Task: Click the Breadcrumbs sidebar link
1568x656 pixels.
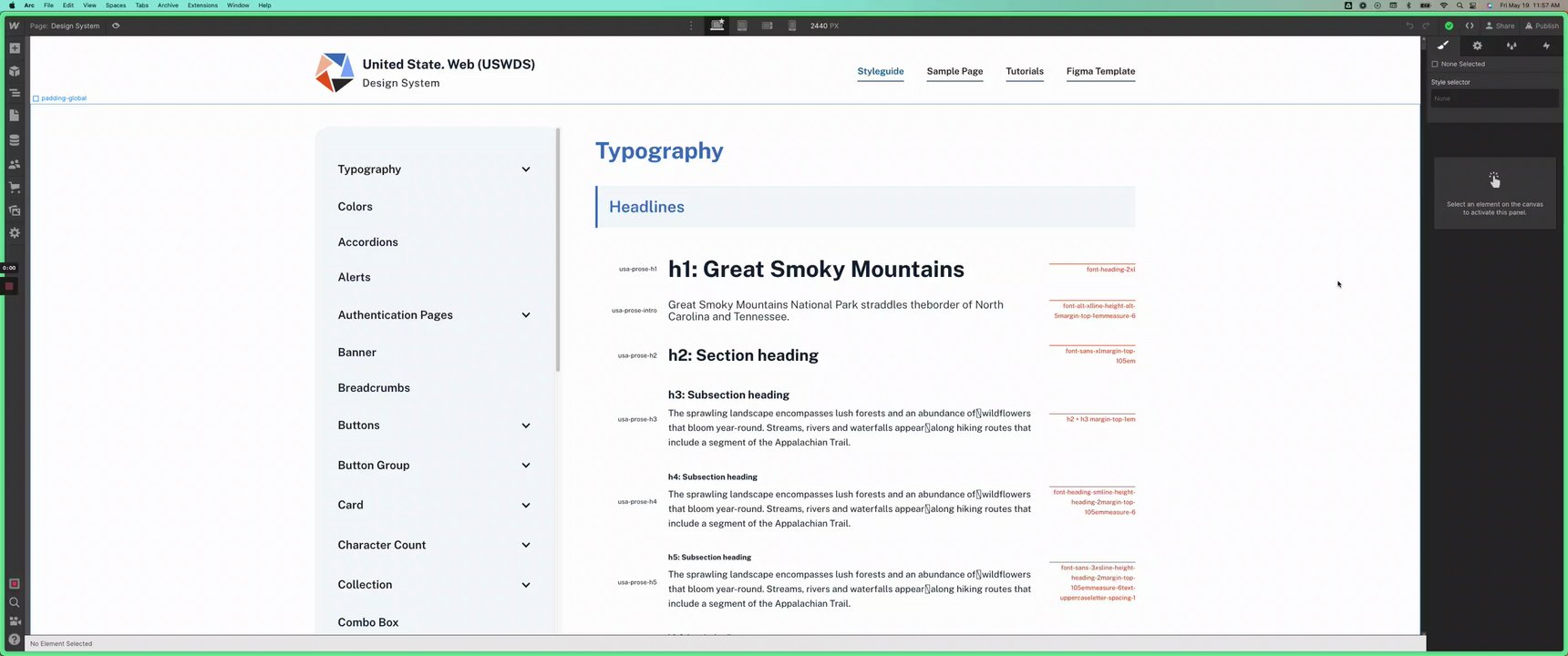Action: (374, 388)
